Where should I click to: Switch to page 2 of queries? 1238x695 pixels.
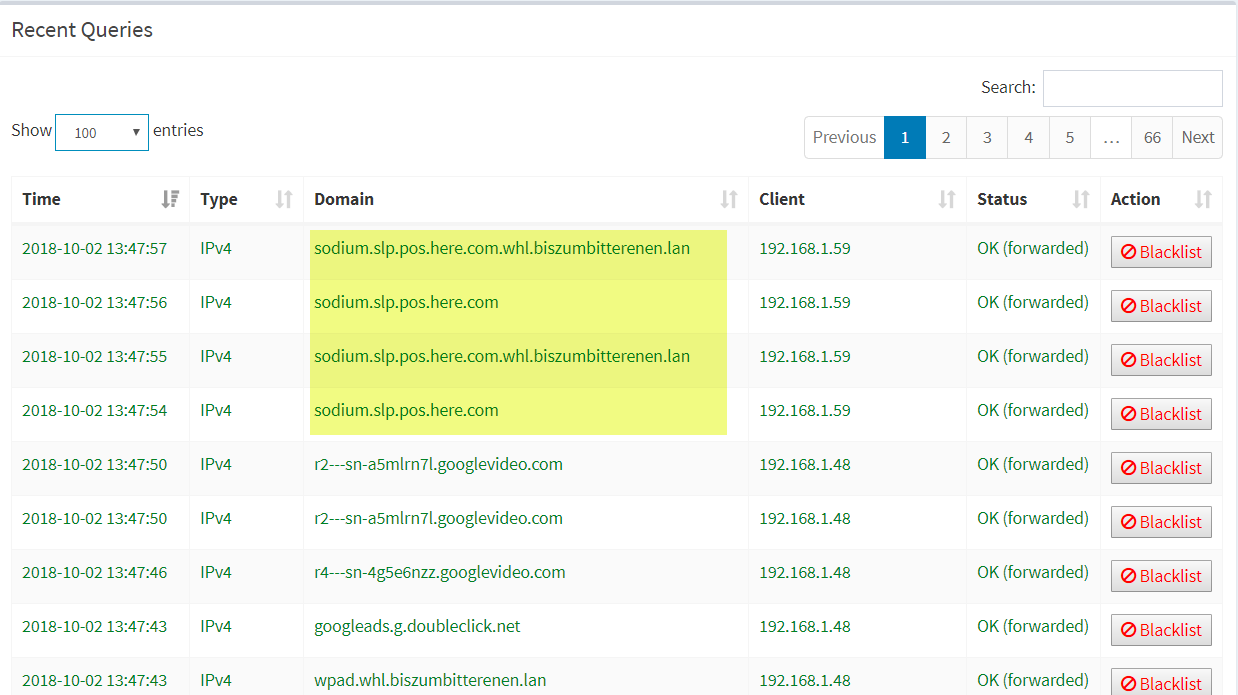[x=946, y=137]
